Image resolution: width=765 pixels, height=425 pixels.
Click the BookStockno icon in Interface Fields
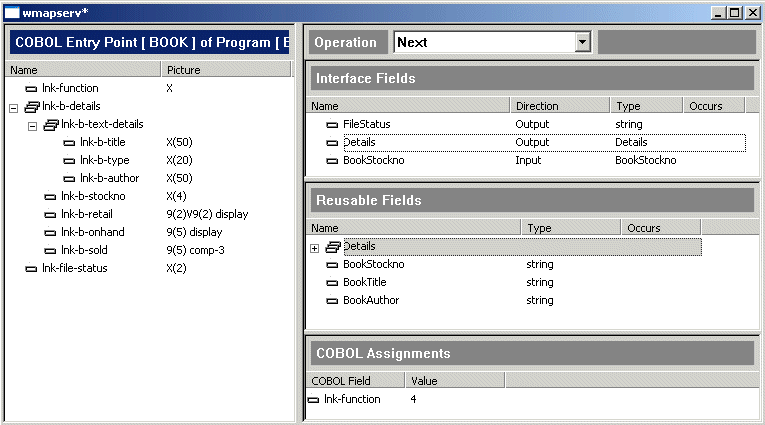coord(332,160)
